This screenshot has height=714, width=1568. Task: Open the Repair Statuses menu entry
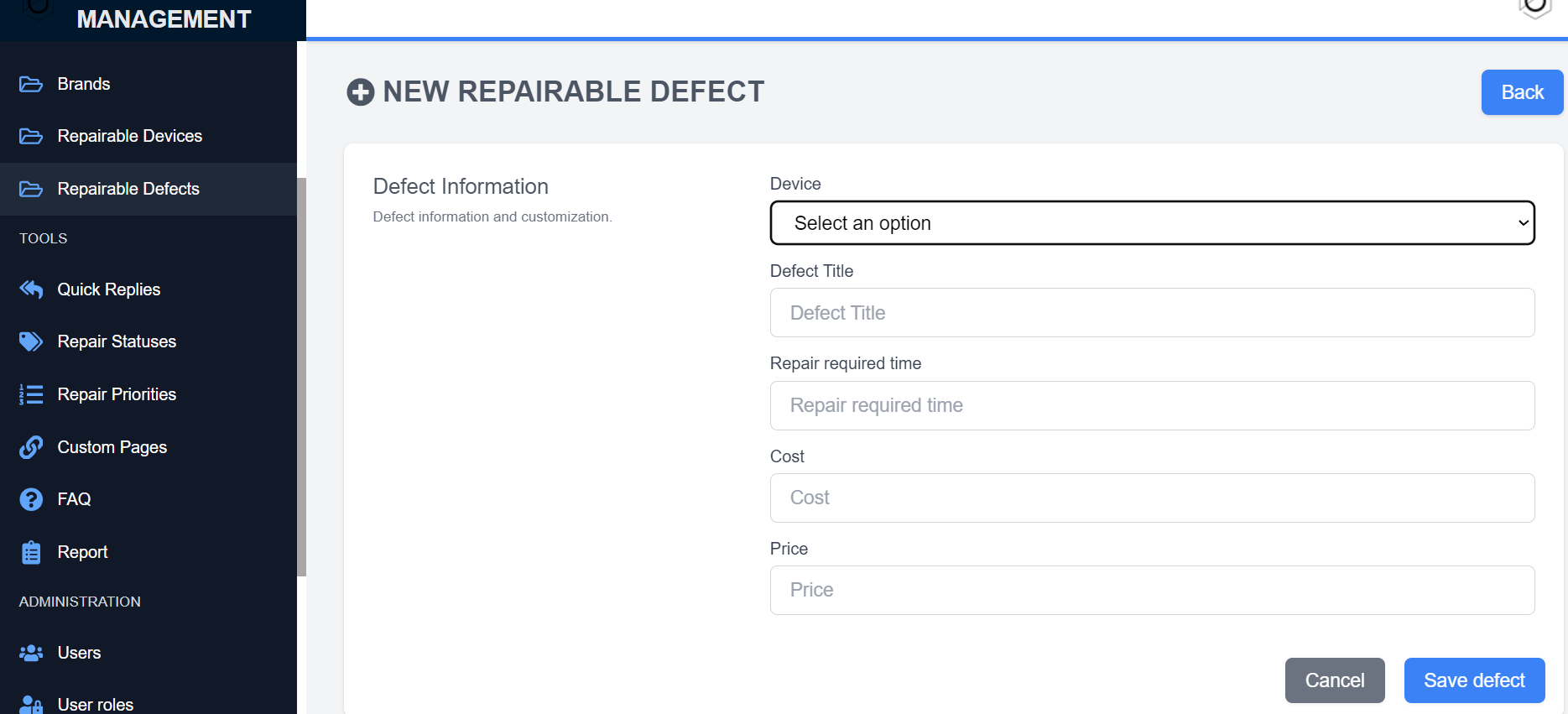point(117,341)
